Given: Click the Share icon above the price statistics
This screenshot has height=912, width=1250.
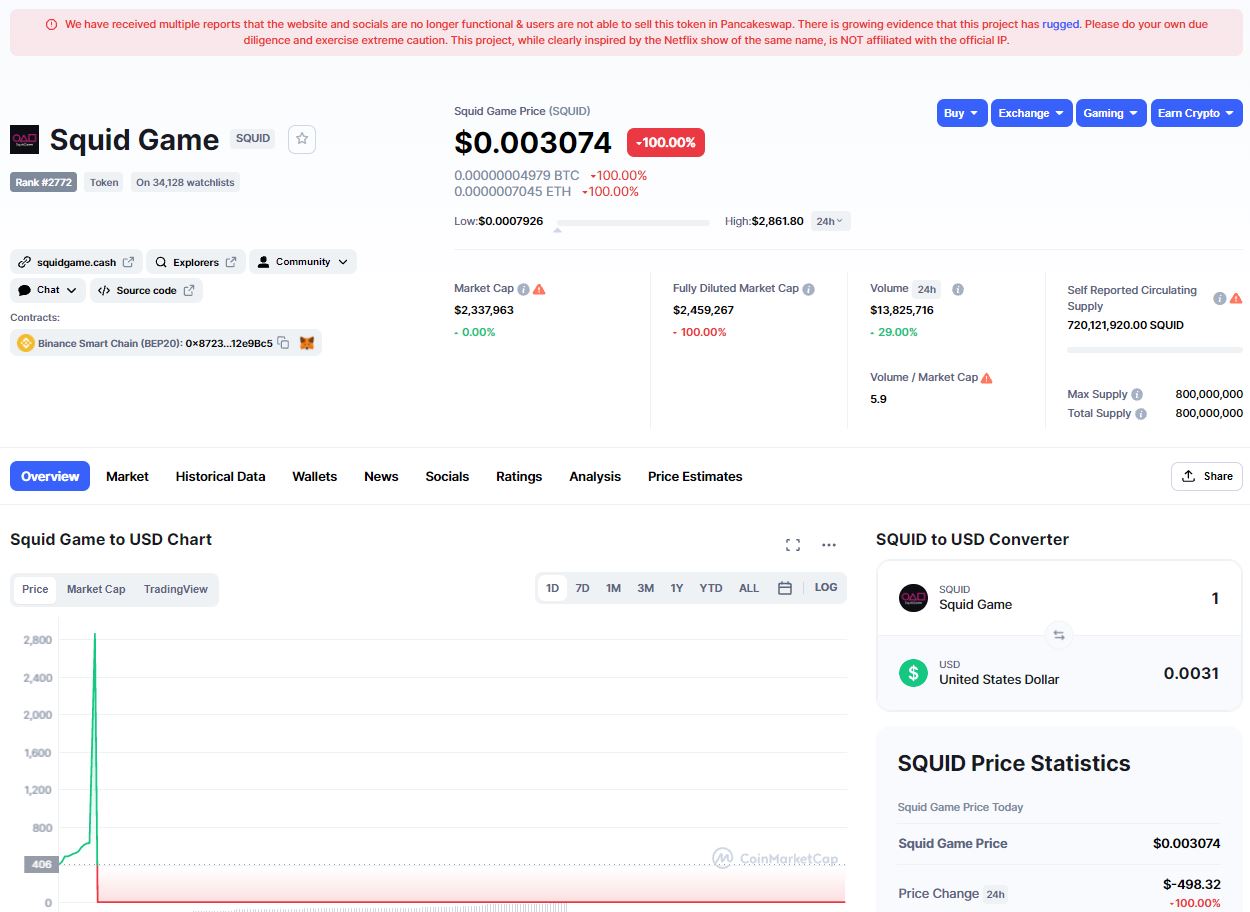Looking at the screenshot, I should pyautogui.click(x=1206, y=476).
